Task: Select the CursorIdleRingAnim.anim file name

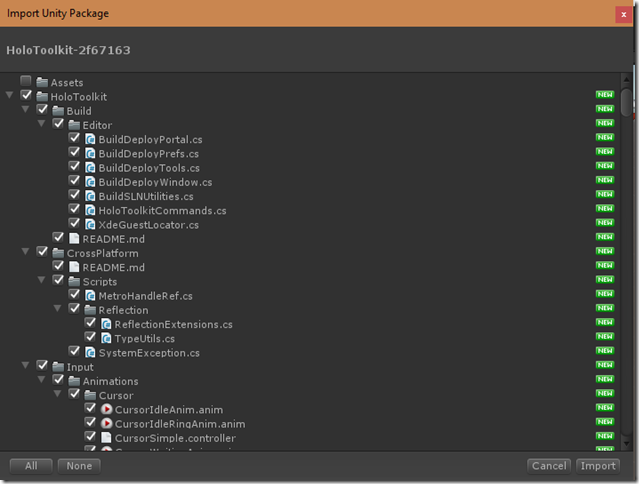Action: click(180, 424)
